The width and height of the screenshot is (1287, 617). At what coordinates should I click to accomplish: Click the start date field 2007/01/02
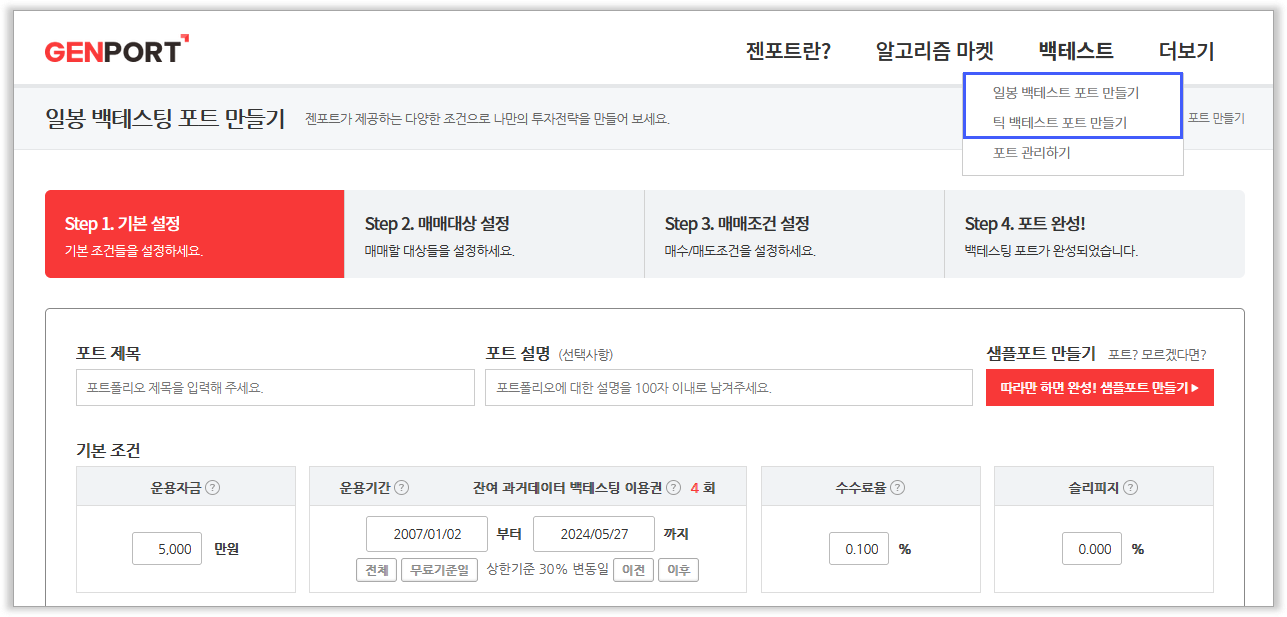coord(427,534)
